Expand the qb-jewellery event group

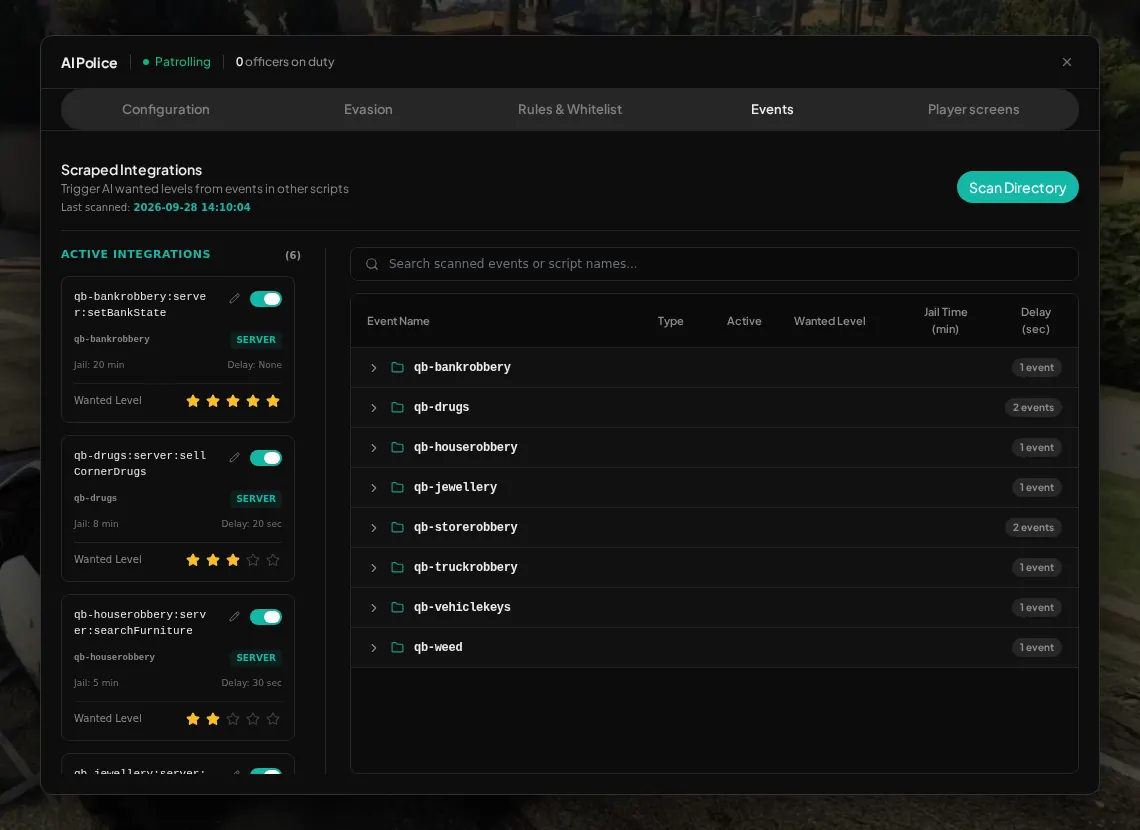click(374, 488)
